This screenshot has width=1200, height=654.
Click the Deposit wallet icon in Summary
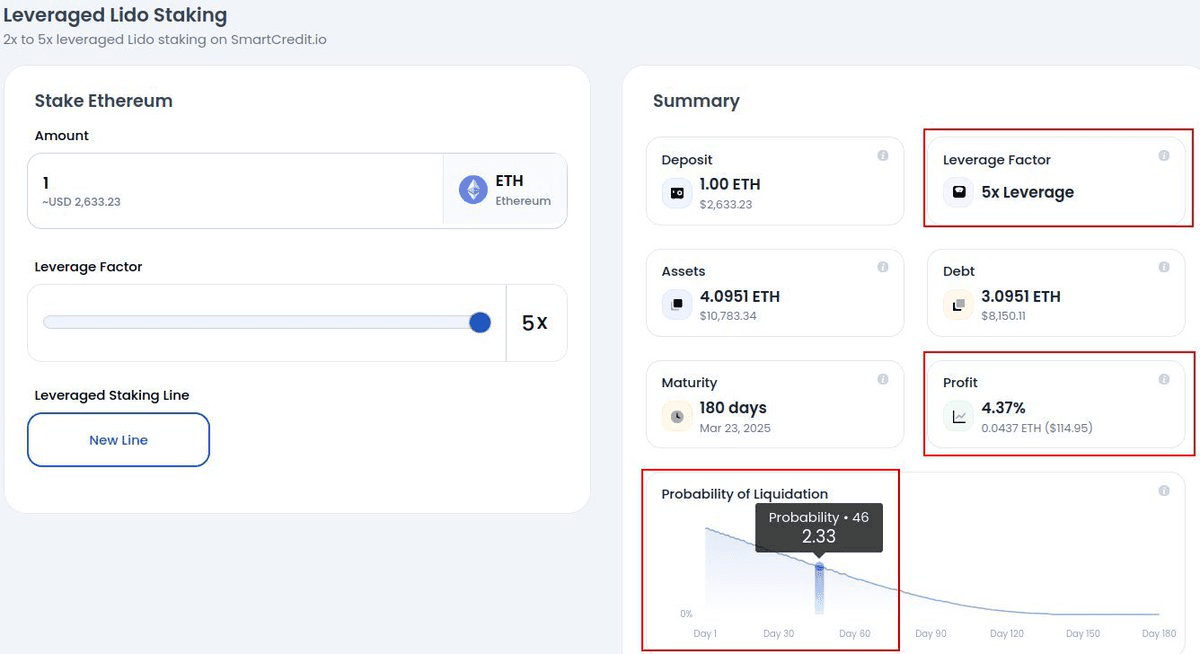[677, 192]
